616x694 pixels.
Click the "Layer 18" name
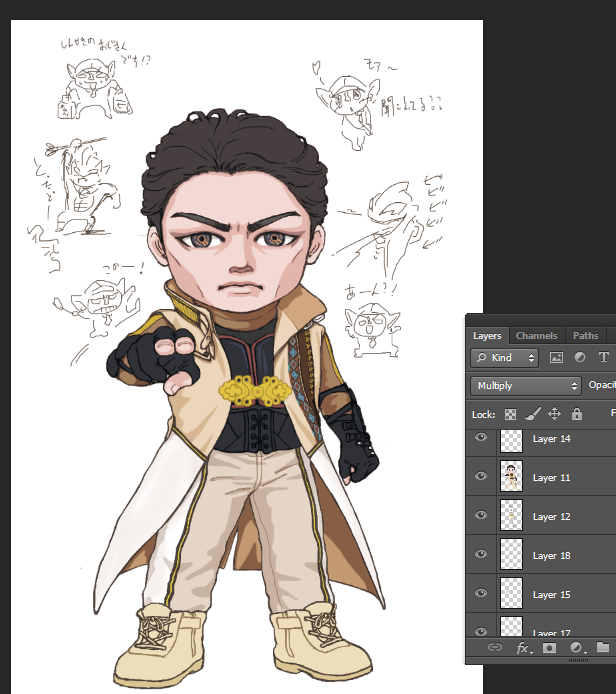click(x=551, y=556)
